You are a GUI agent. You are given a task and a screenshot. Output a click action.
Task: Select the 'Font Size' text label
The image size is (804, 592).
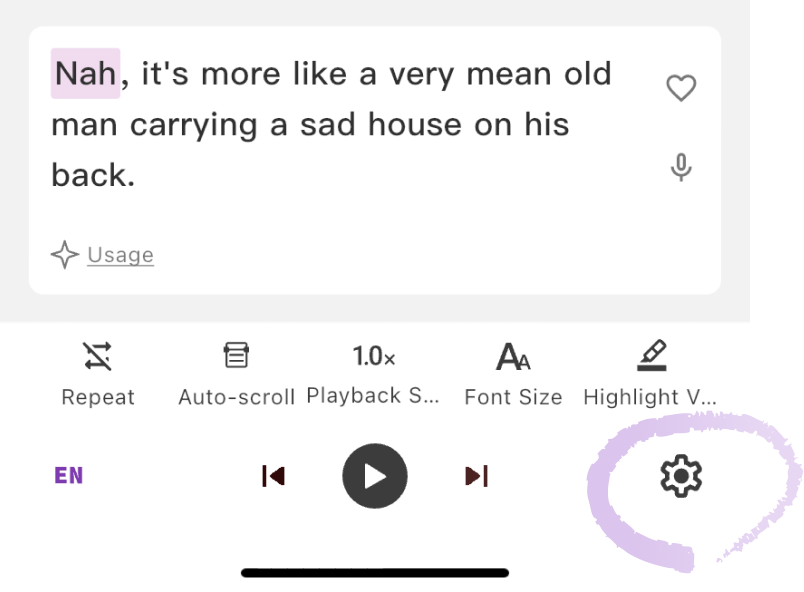tap(513, 397)
